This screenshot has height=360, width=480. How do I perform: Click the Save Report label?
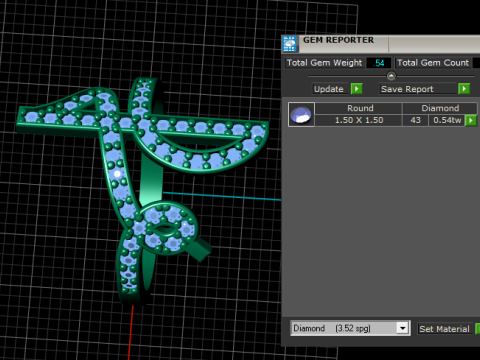pos(407,89)
